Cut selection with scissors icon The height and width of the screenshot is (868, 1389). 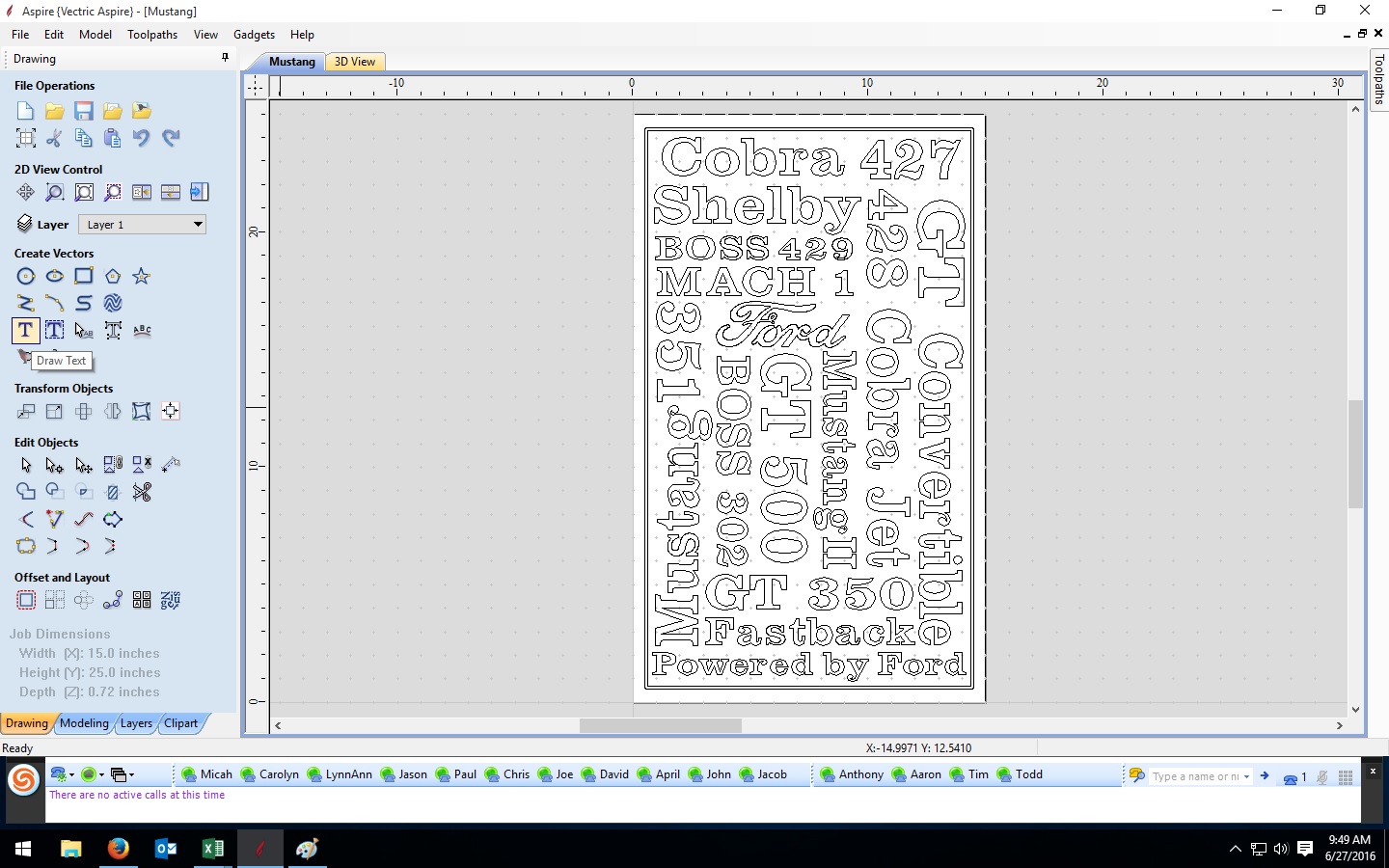[x=55, y=138]
